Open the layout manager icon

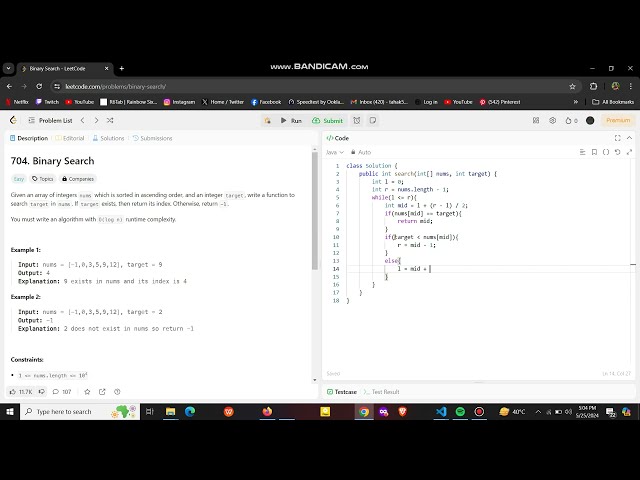(536, 120)
